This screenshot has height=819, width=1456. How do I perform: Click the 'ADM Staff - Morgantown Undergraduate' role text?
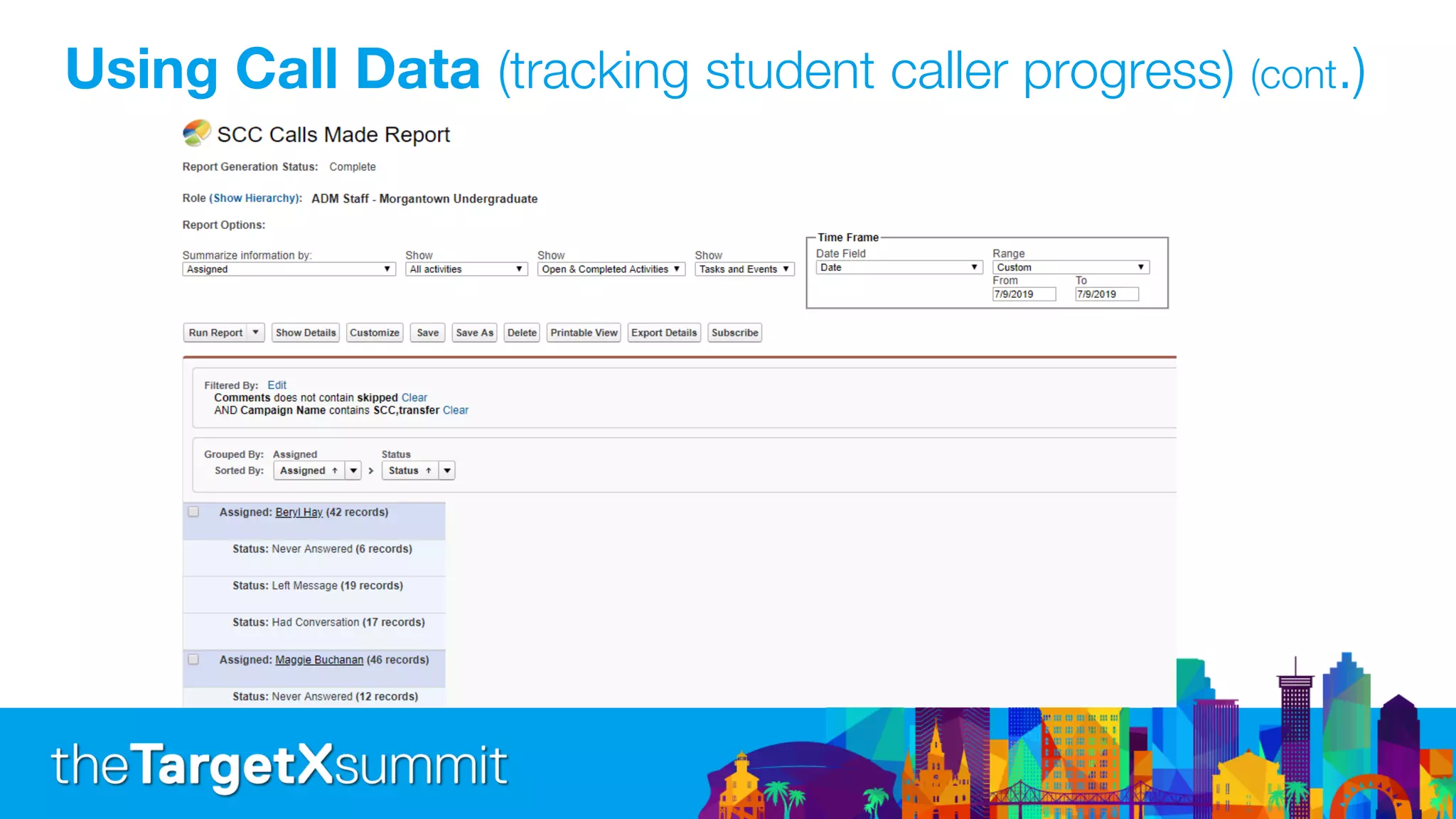424,199
